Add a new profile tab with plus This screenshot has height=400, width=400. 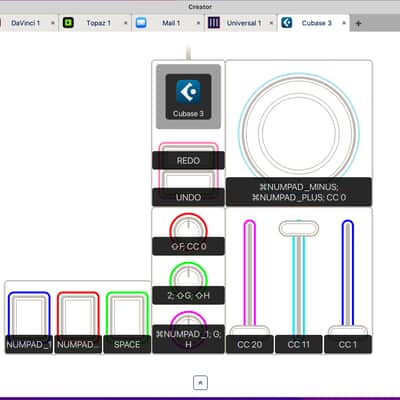358,23
